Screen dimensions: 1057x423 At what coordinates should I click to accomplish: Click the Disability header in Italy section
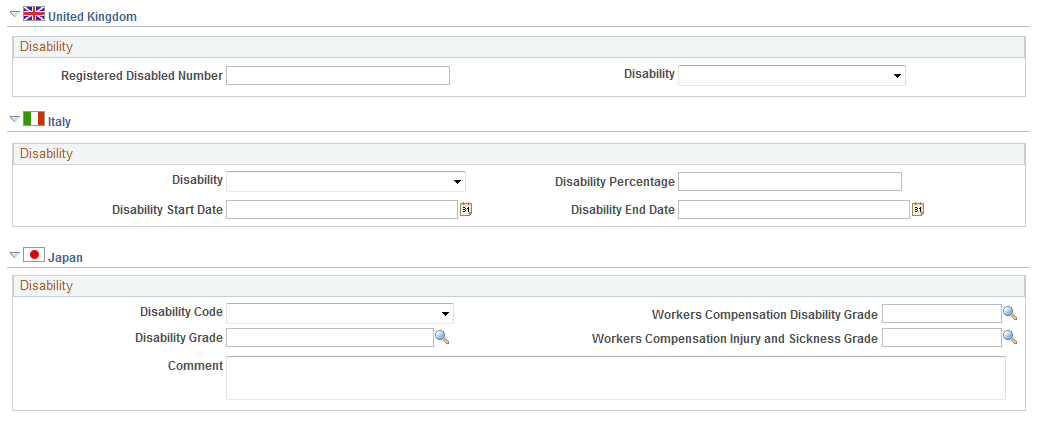click(x=46, y=153)
